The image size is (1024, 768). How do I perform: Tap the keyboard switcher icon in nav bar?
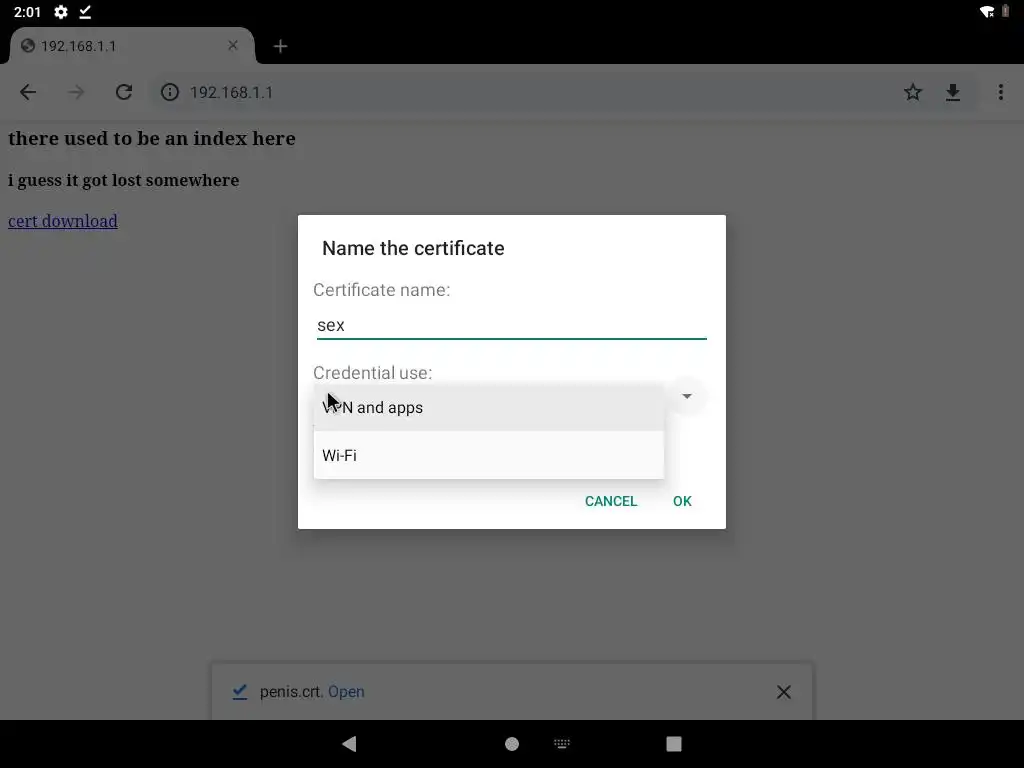coord(562,743)
